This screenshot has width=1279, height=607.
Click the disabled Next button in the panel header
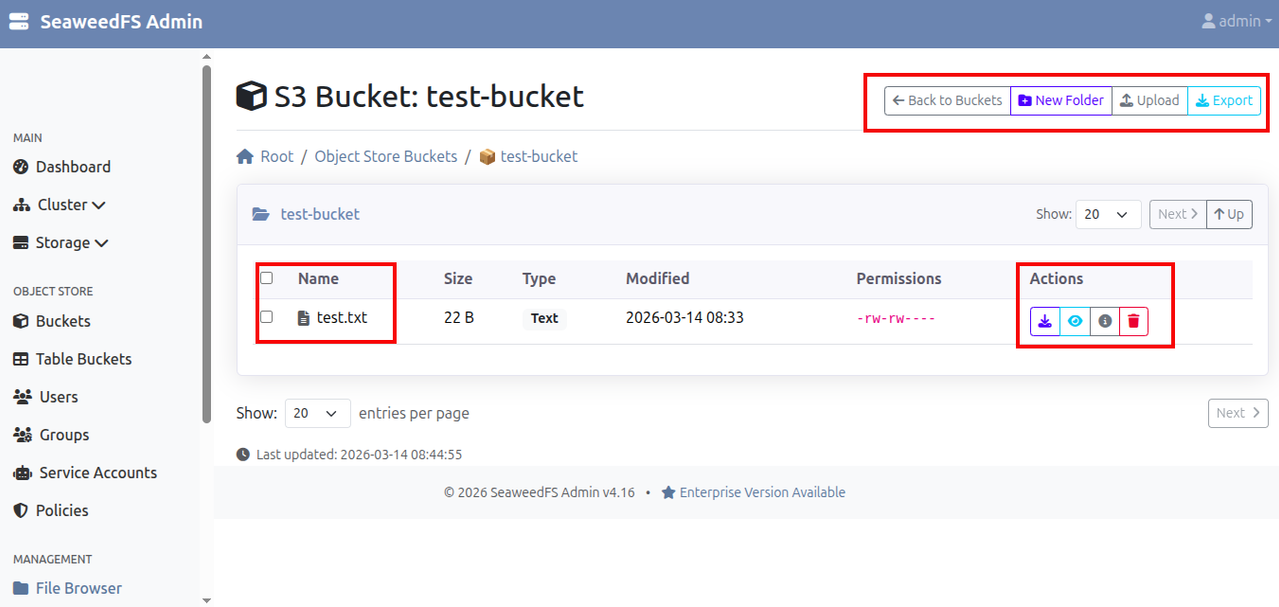1178,214
